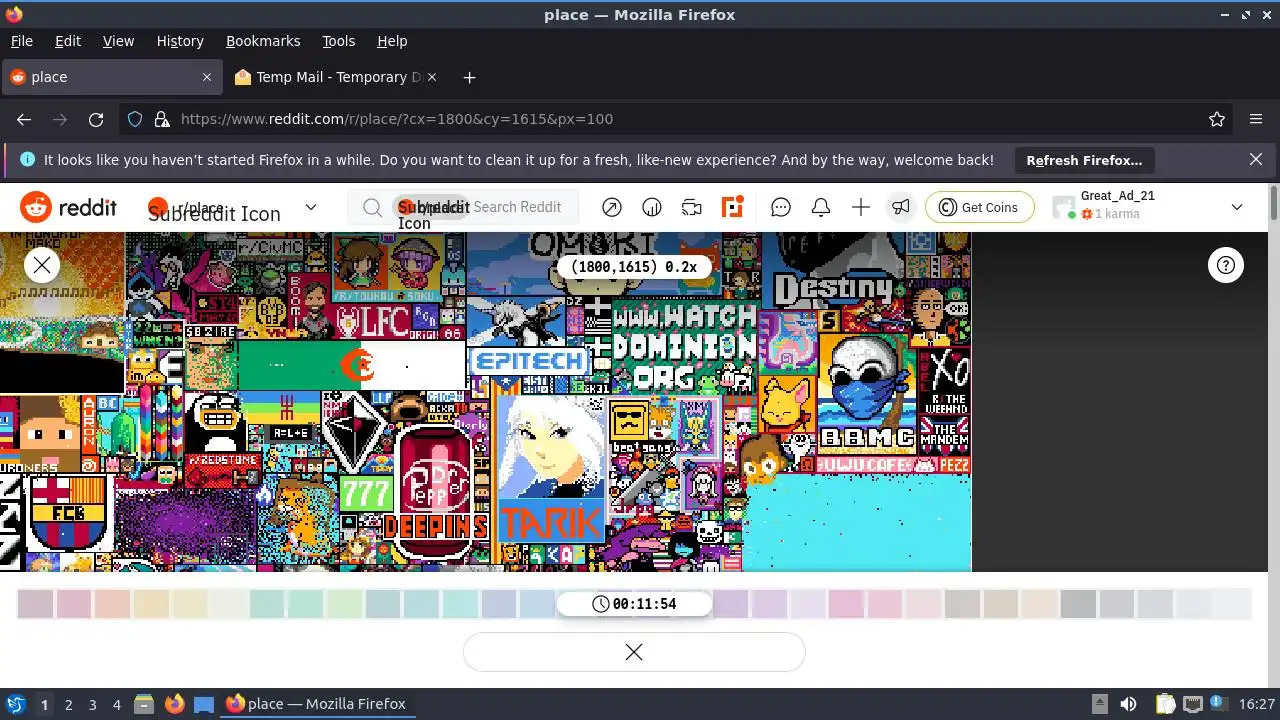Click the info icon in notification bar
The height and width of the screenshot is (720, 1280).
tap(27, 159)
